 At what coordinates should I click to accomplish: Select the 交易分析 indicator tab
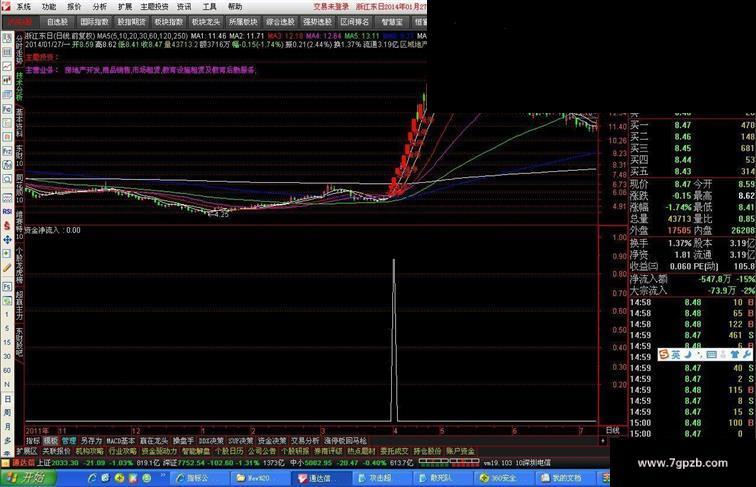305,441
